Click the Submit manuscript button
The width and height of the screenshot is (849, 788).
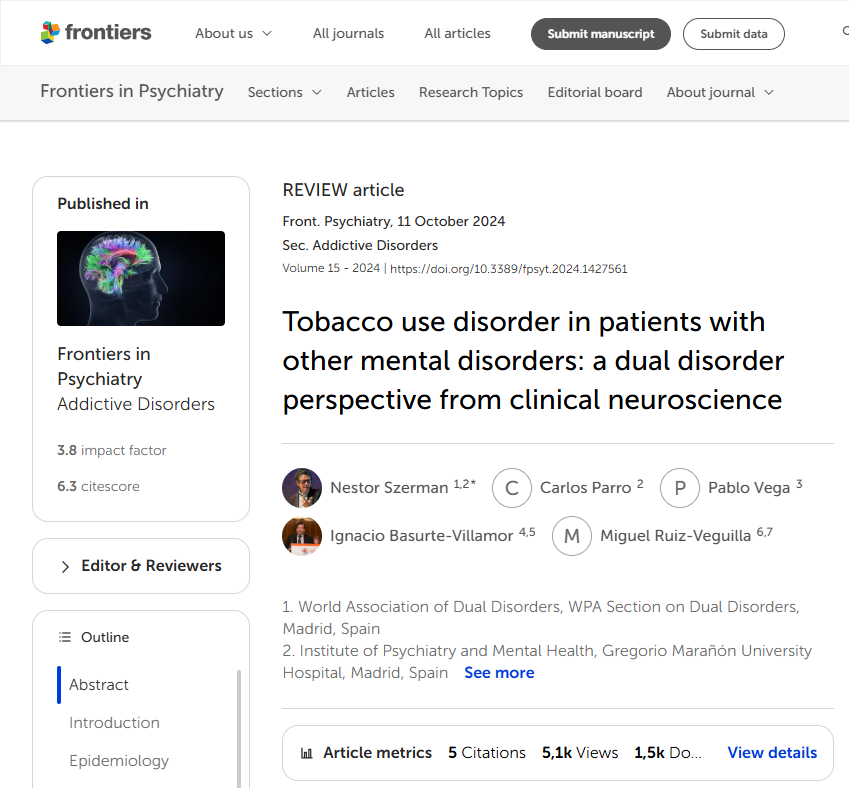click(x=600, y=34)
